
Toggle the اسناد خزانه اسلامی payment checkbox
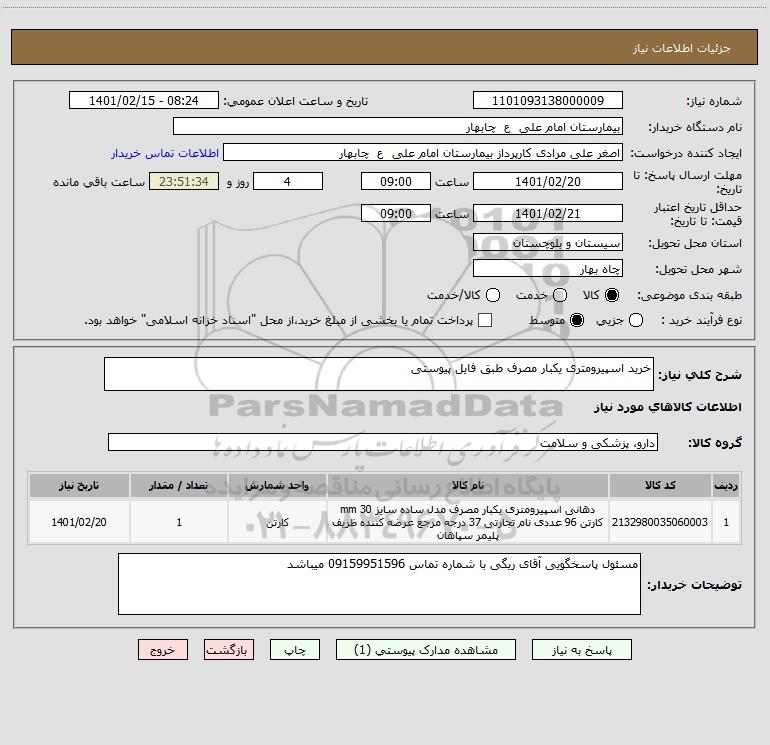[485, 320]
